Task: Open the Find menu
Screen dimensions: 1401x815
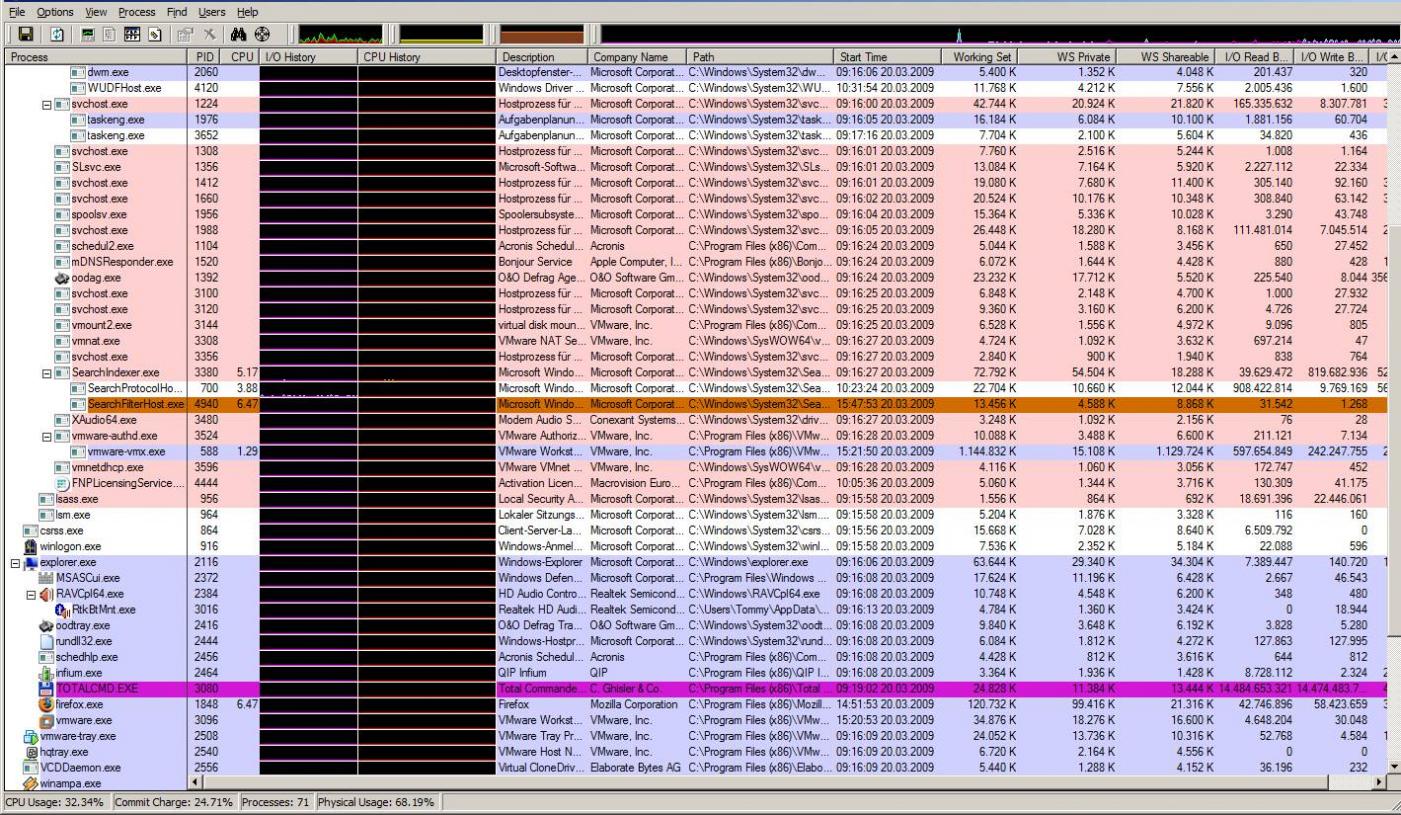Action: [x=177, y=12]
